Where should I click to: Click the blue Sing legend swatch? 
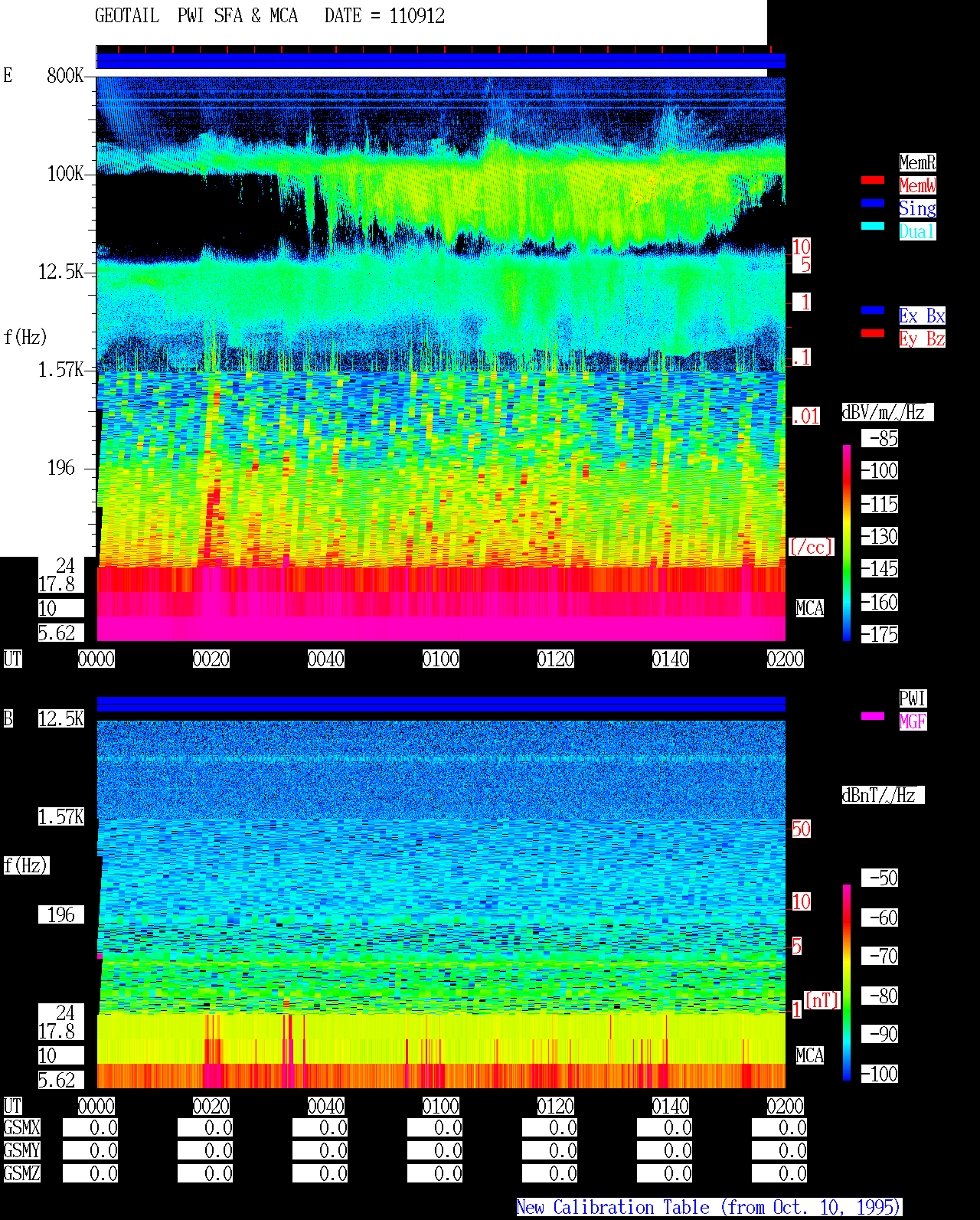(x=873, y=203)
